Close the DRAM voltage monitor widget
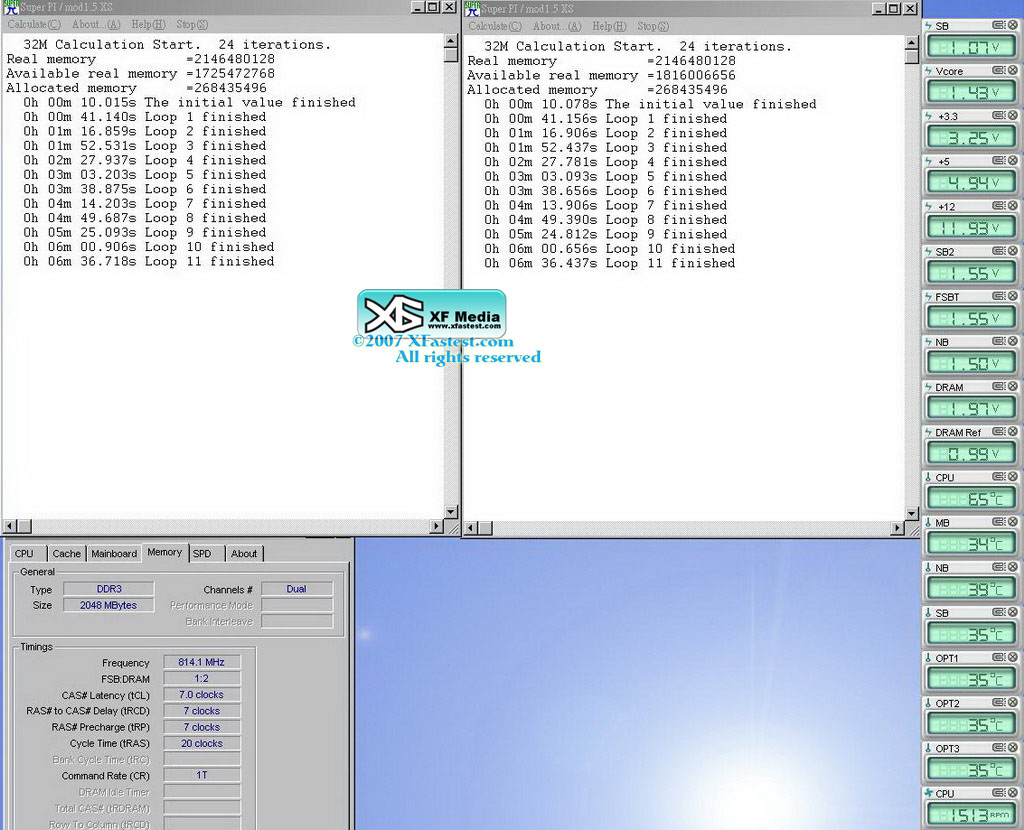The image size is (1024, 830). 1012,387
